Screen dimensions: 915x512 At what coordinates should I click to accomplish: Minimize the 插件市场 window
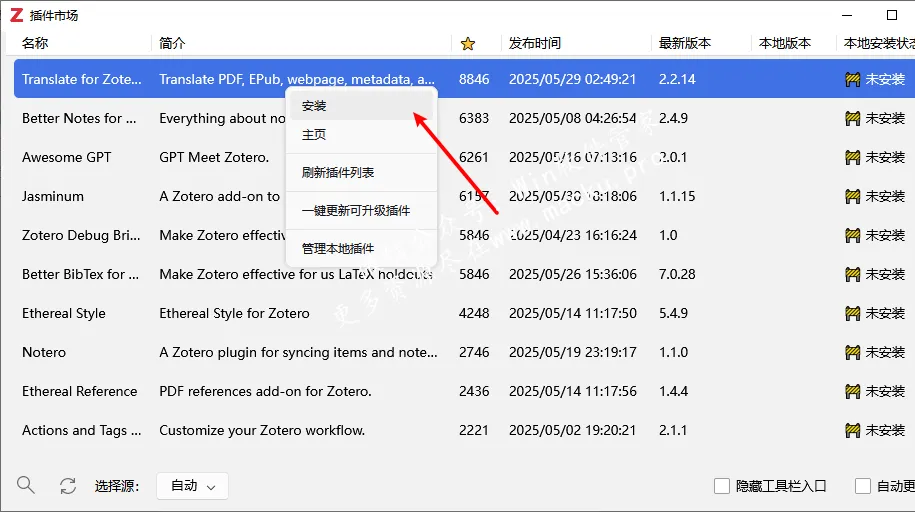click(x=847, y=15)
